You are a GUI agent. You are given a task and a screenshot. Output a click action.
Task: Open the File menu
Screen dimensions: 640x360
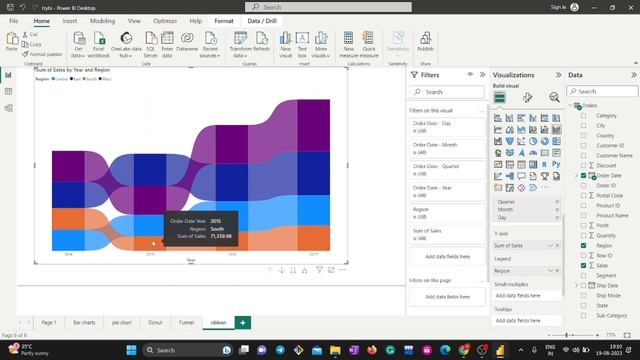[13, 21]
